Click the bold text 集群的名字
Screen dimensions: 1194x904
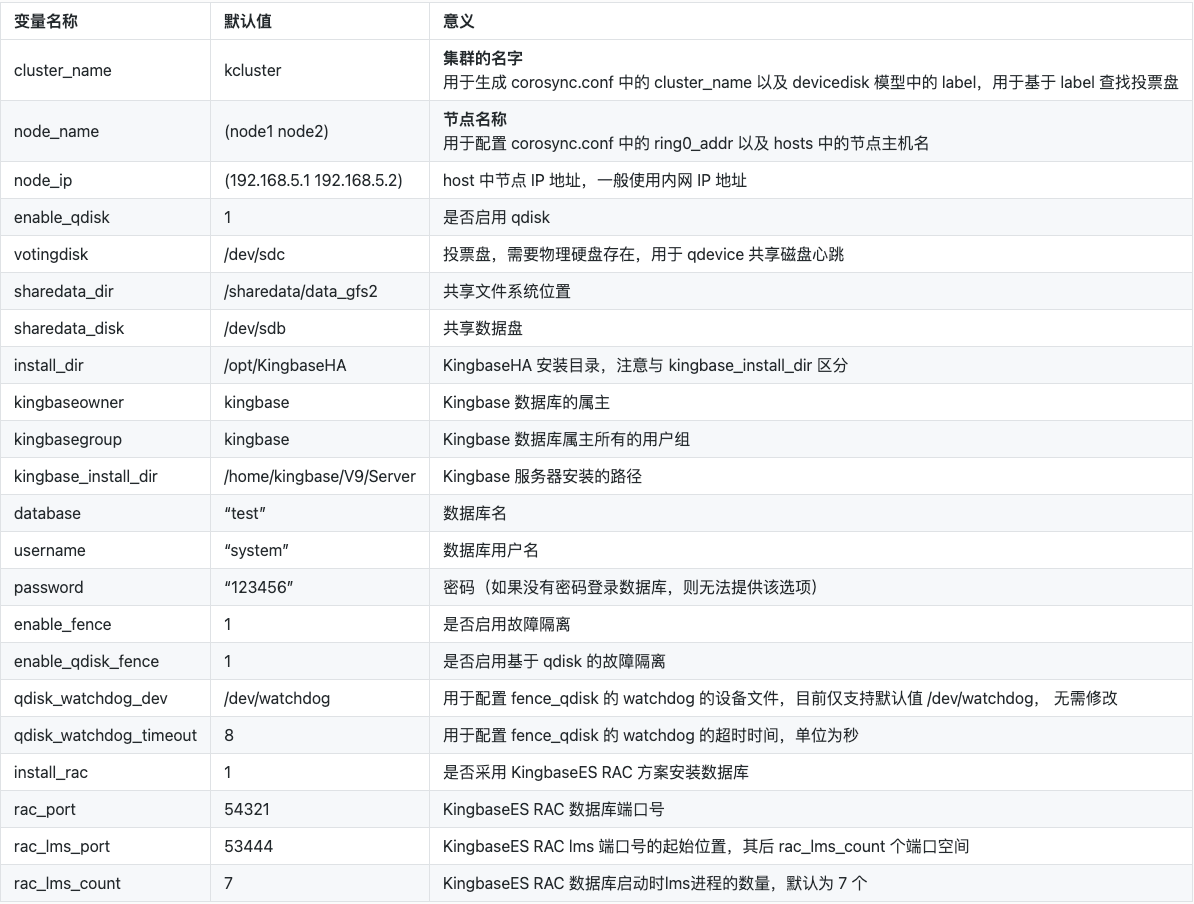pos(483,58)
